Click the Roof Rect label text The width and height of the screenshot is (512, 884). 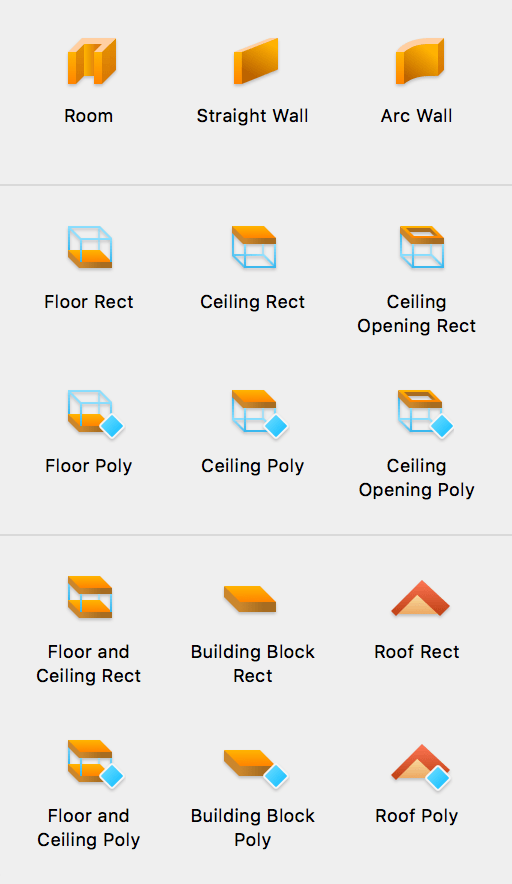417,652
